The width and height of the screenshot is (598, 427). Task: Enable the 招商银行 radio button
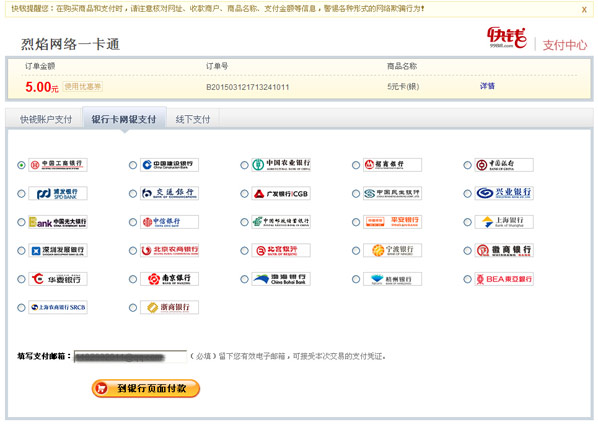356,165
